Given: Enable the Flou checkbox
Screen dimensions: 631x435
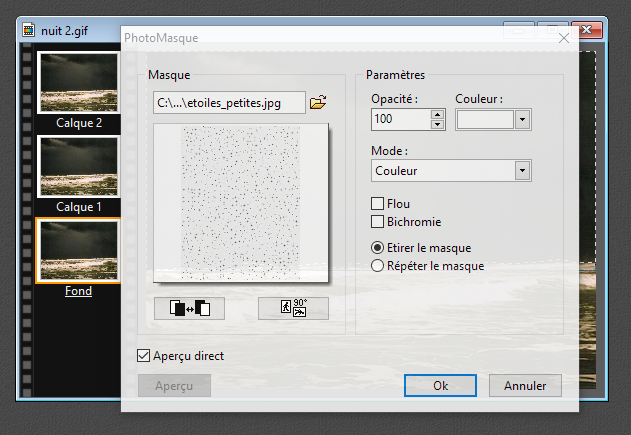Looking at the screenshot, I should (378, 204).
